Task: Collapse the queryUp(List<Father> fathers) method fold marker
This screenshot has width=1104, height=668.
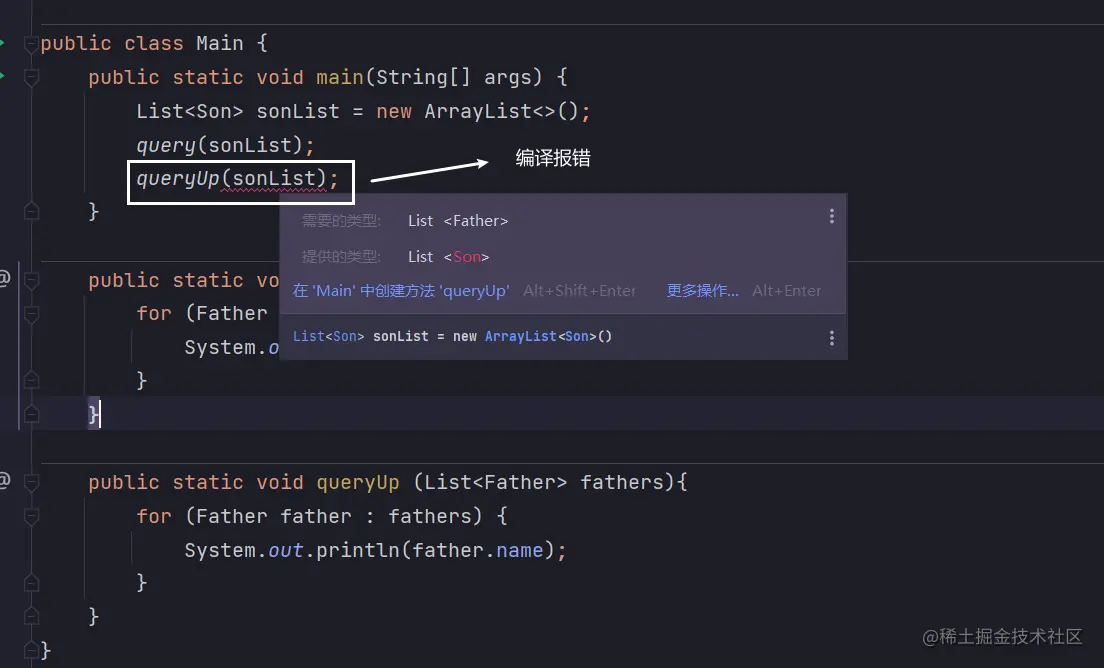Action: coord(31,483)
